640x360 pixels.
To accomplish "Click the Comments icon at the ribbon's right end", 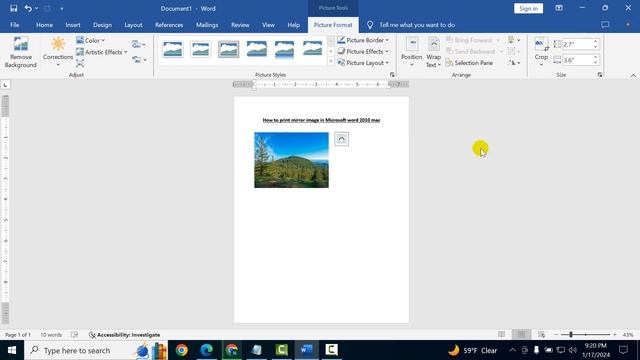I will [605, 25].
